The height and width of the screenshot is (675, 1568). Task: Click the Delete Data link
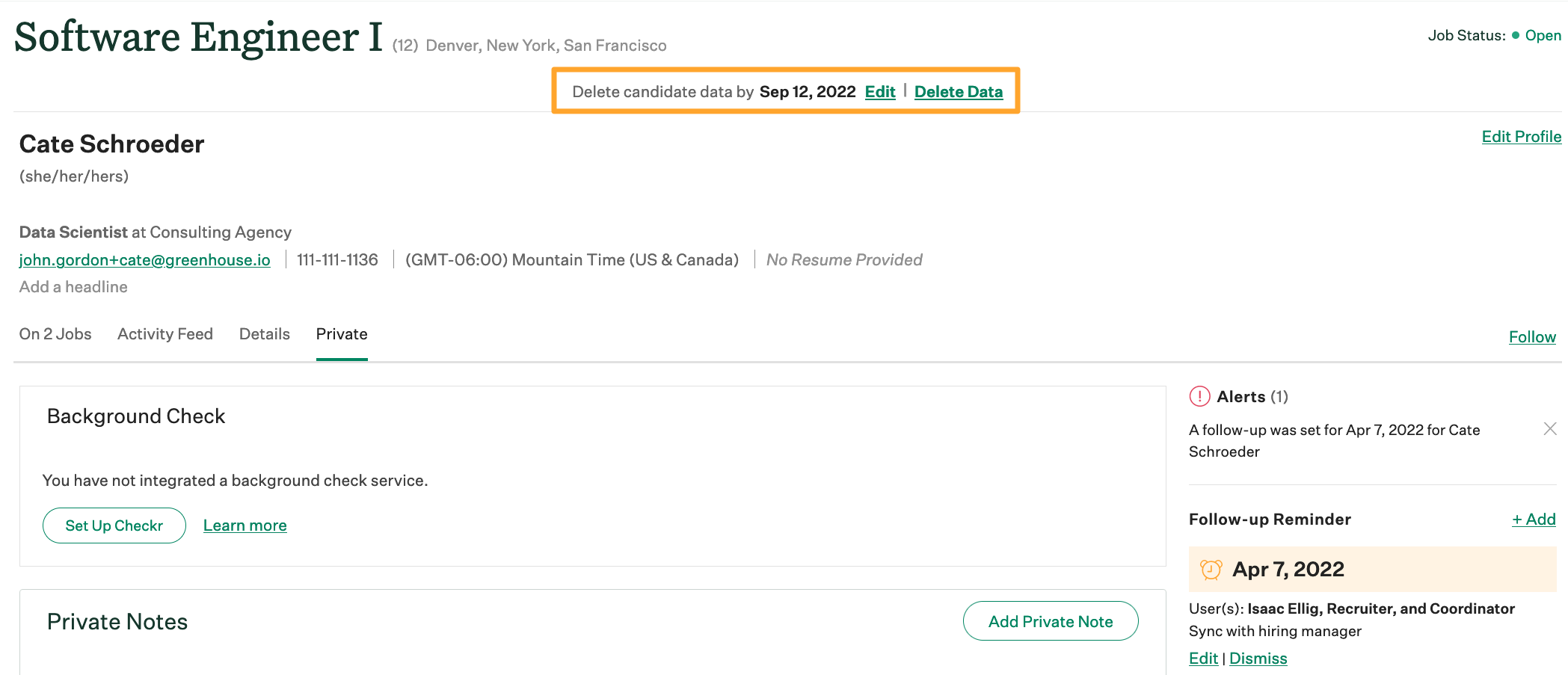(959, 91)
